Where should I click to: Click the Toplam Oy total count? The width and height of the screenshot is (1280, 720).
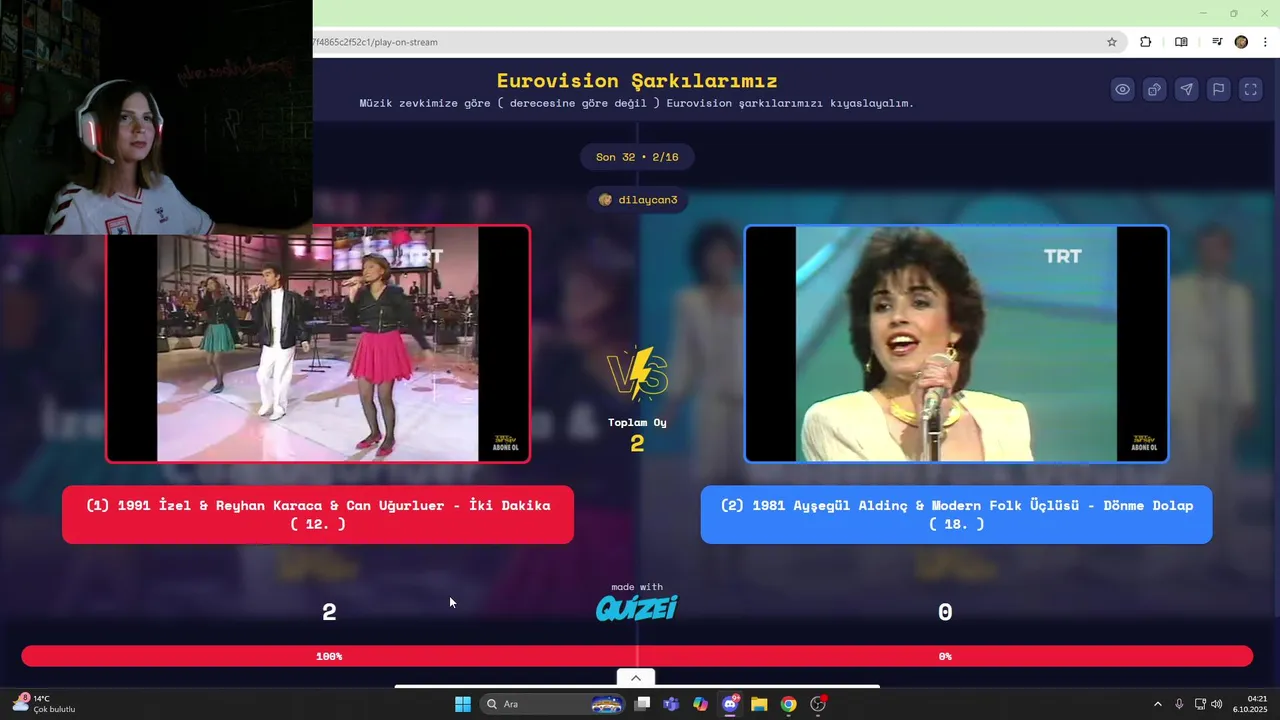click(x=637, y=434)
